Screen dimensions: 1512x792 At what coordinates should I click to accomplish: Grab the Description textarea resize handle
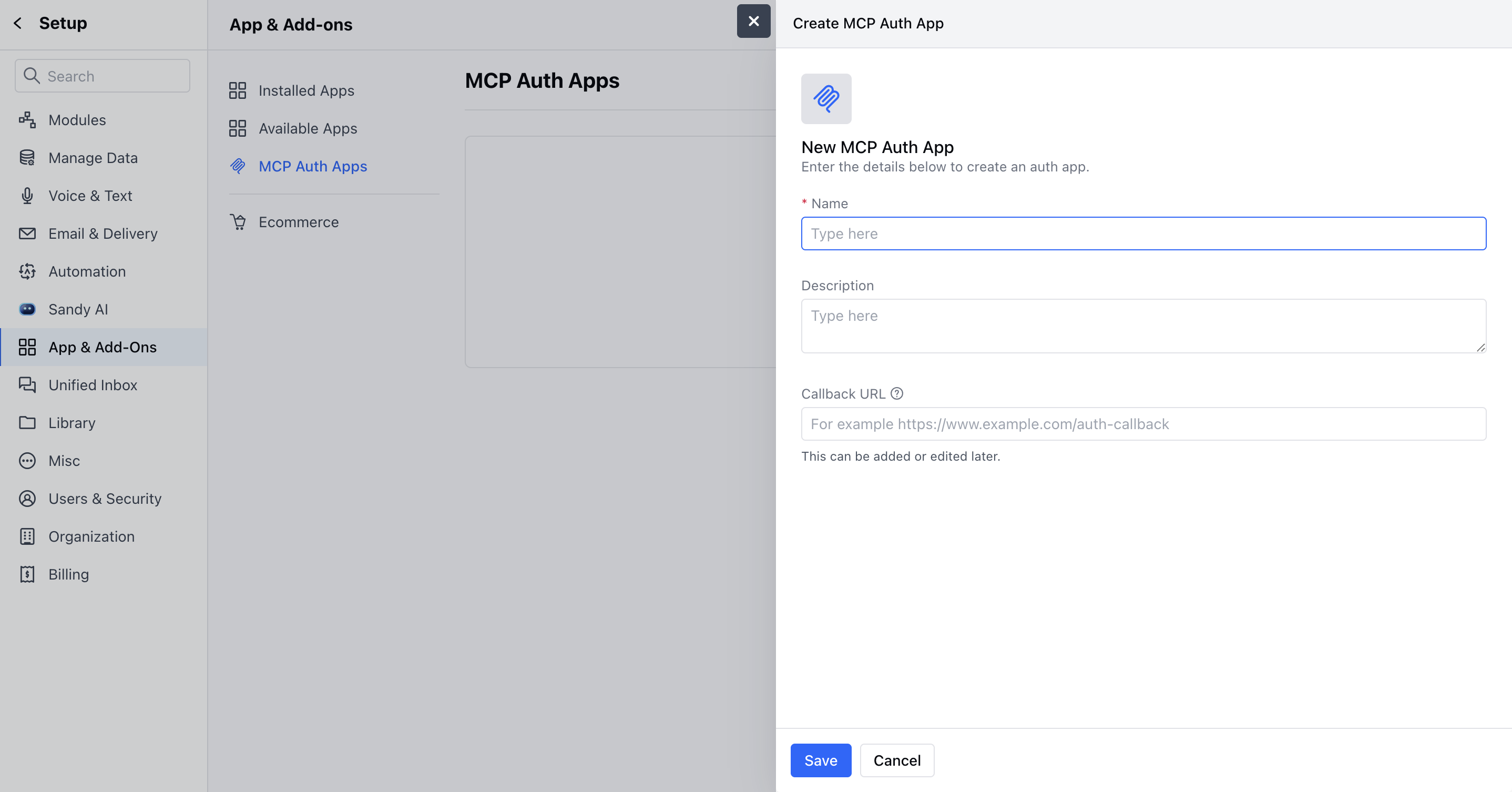coord(1480,348)
